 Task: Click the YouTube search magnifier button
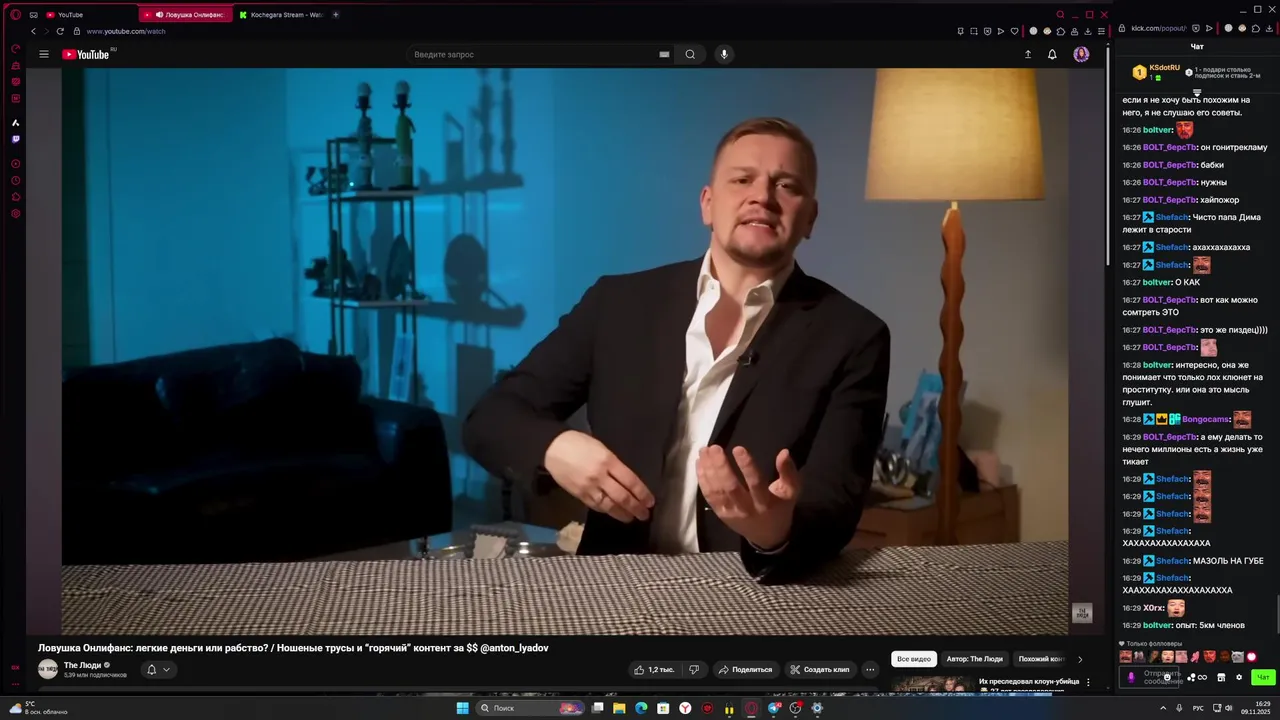pos(690,54)
